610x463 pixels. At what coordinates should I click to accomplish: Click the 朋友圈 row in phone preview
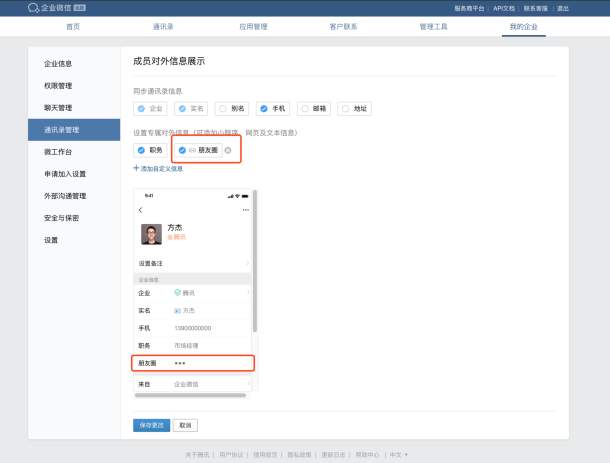(193, 363)
